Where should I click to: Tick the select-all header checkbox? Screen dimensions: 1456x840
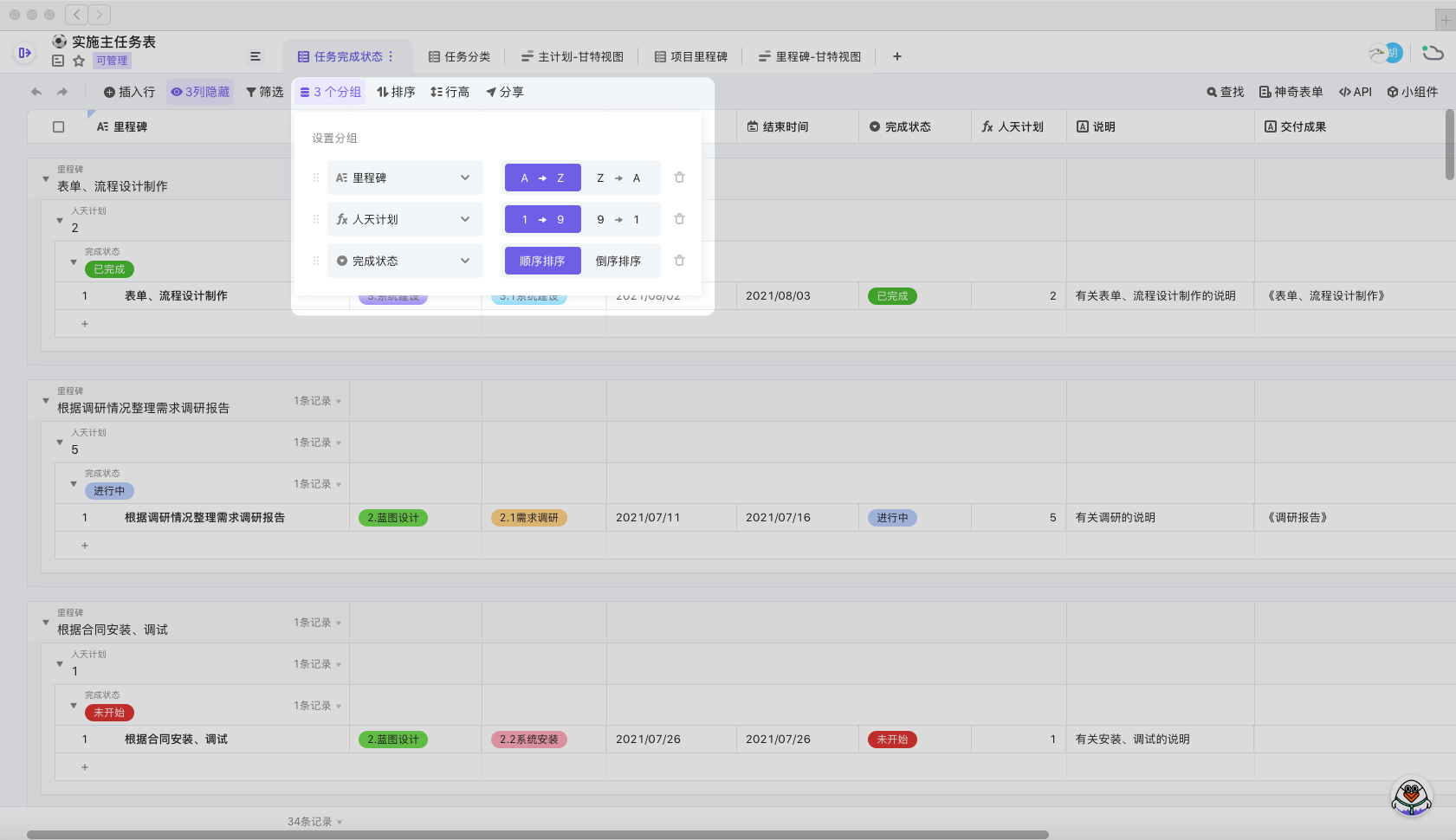pyautogui.click(x=59, y=126)
